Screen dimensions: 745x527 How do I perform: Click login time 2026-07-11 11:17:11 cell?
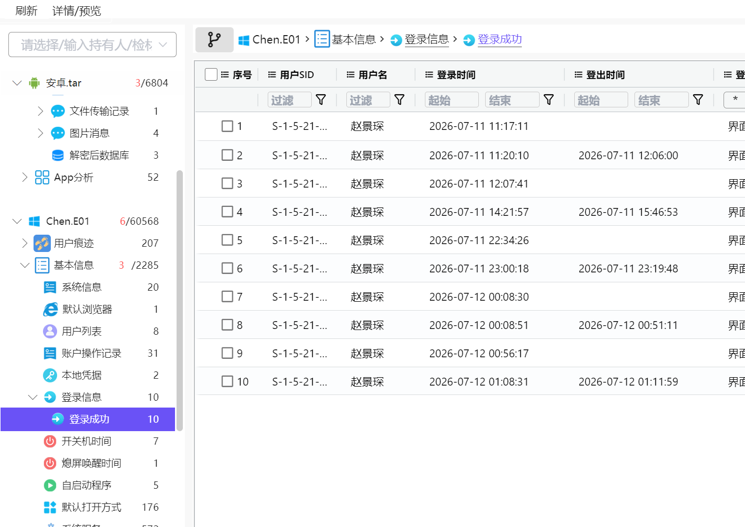[x=478, y=126]
